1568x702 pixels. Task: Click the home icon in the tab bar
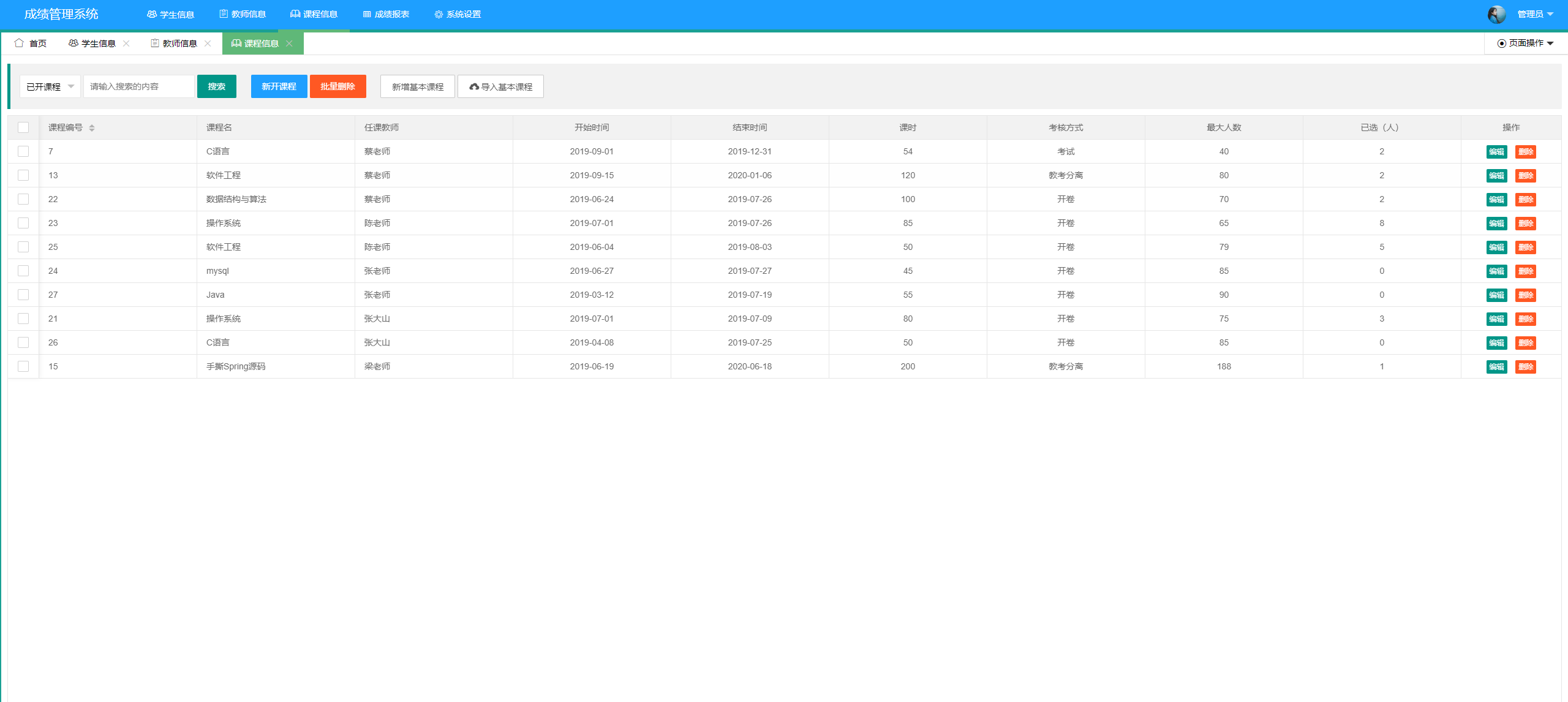point(19,43)
